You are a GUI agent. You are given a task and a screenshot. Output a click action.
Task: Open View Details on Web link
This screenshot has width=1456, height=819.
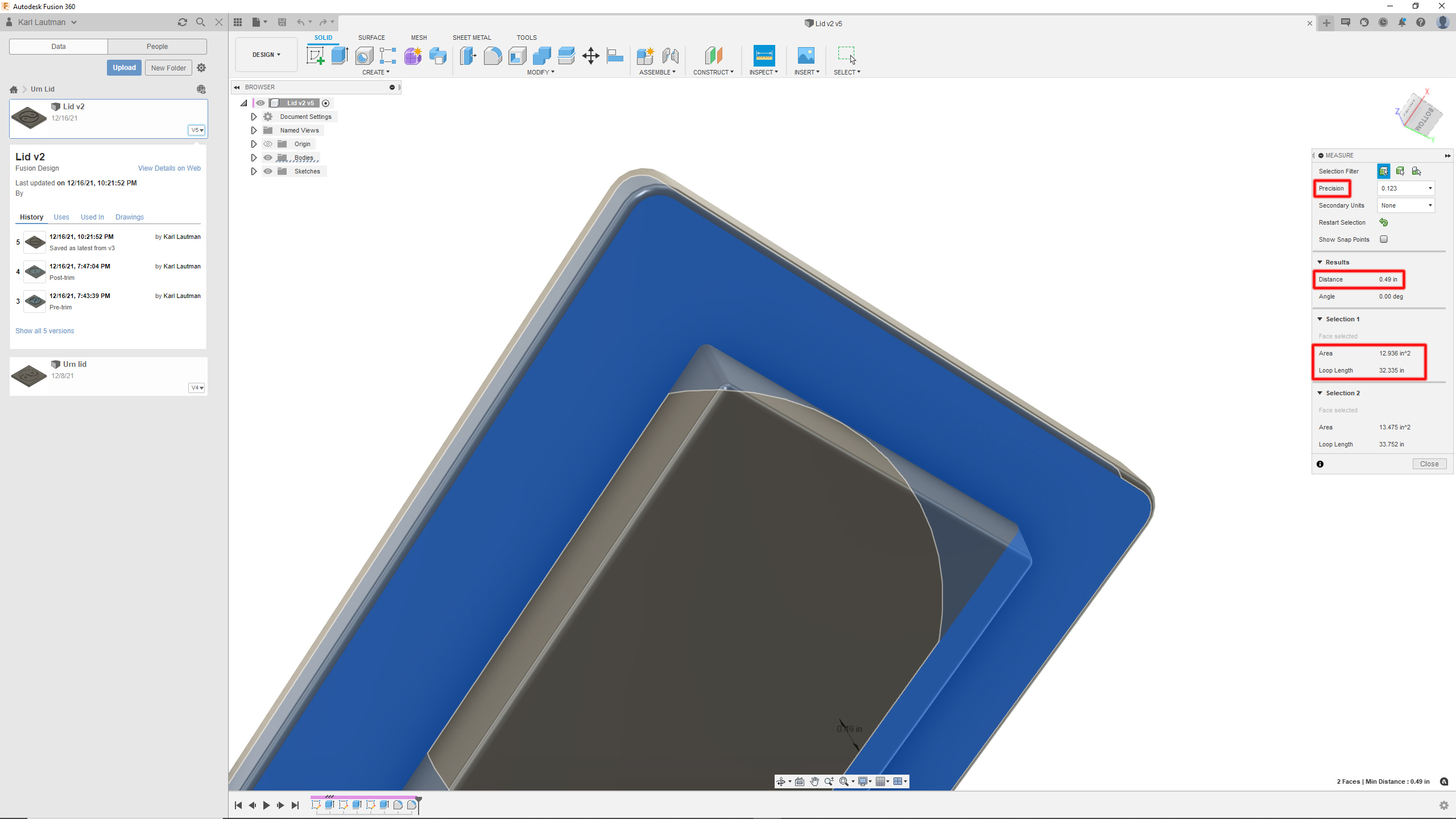click(169, 168)
